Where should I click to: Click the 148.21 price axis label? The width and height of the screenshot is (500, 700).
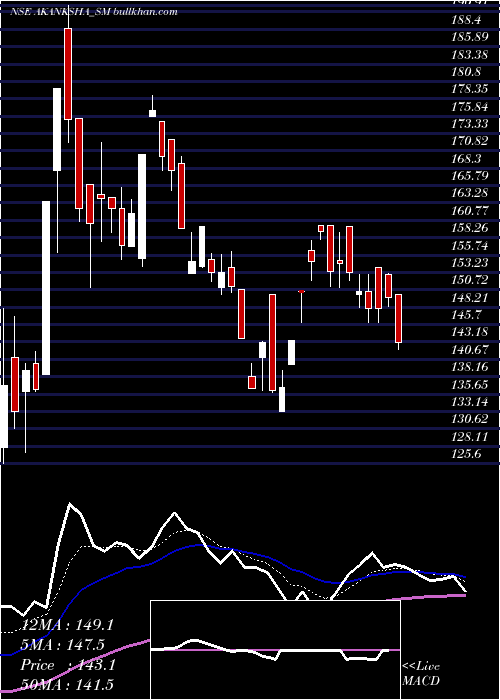[469, 299]
